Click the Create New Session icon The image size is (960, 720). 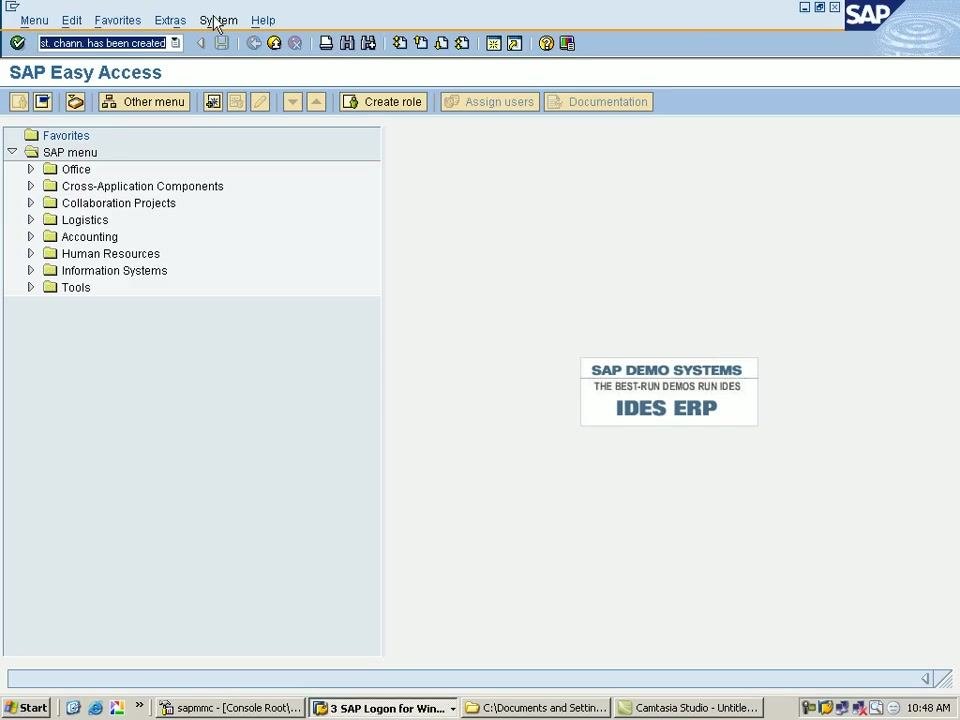(x=493, y=43)
